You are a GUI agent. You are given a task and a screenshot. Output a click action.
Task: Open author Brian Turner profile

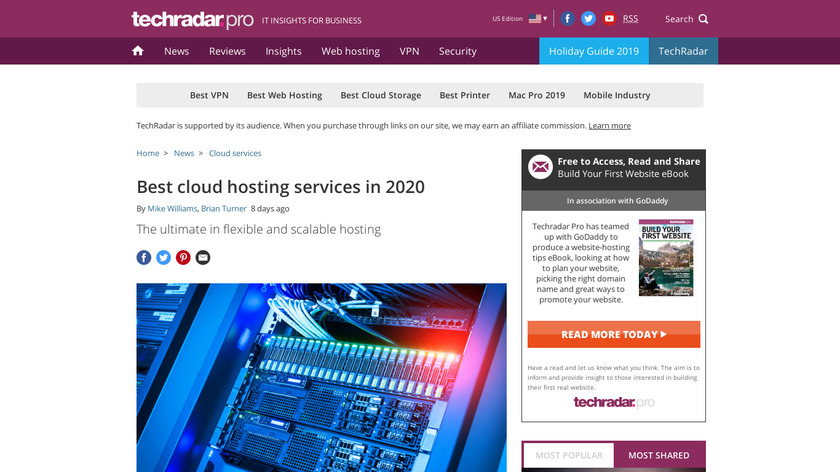pos(223,209)
